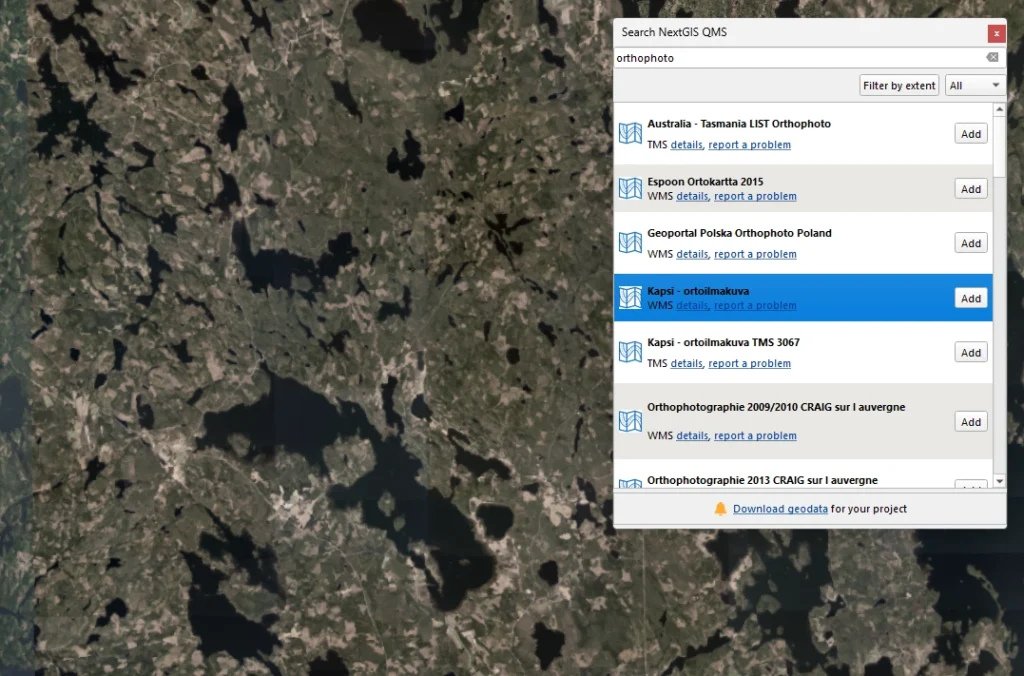Click the map icon beside Espoon Ortokartta 2015
The image size is (1024, 676).
pyautogui.click(x=630, y=189)
